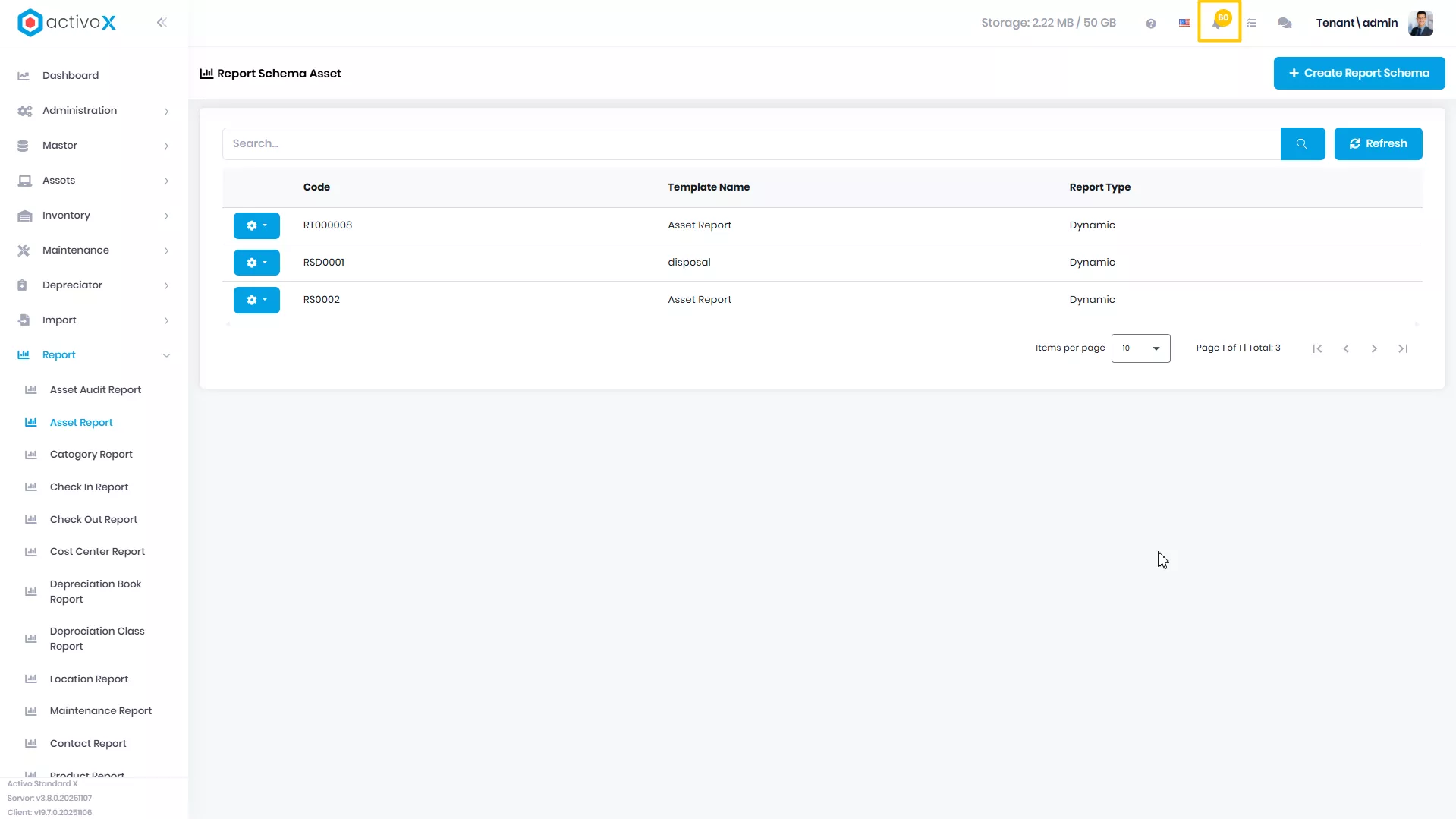This screenshot has height=819, width=1456.
Task: Expand Master menu chevron
Action: tap(166, 146)
